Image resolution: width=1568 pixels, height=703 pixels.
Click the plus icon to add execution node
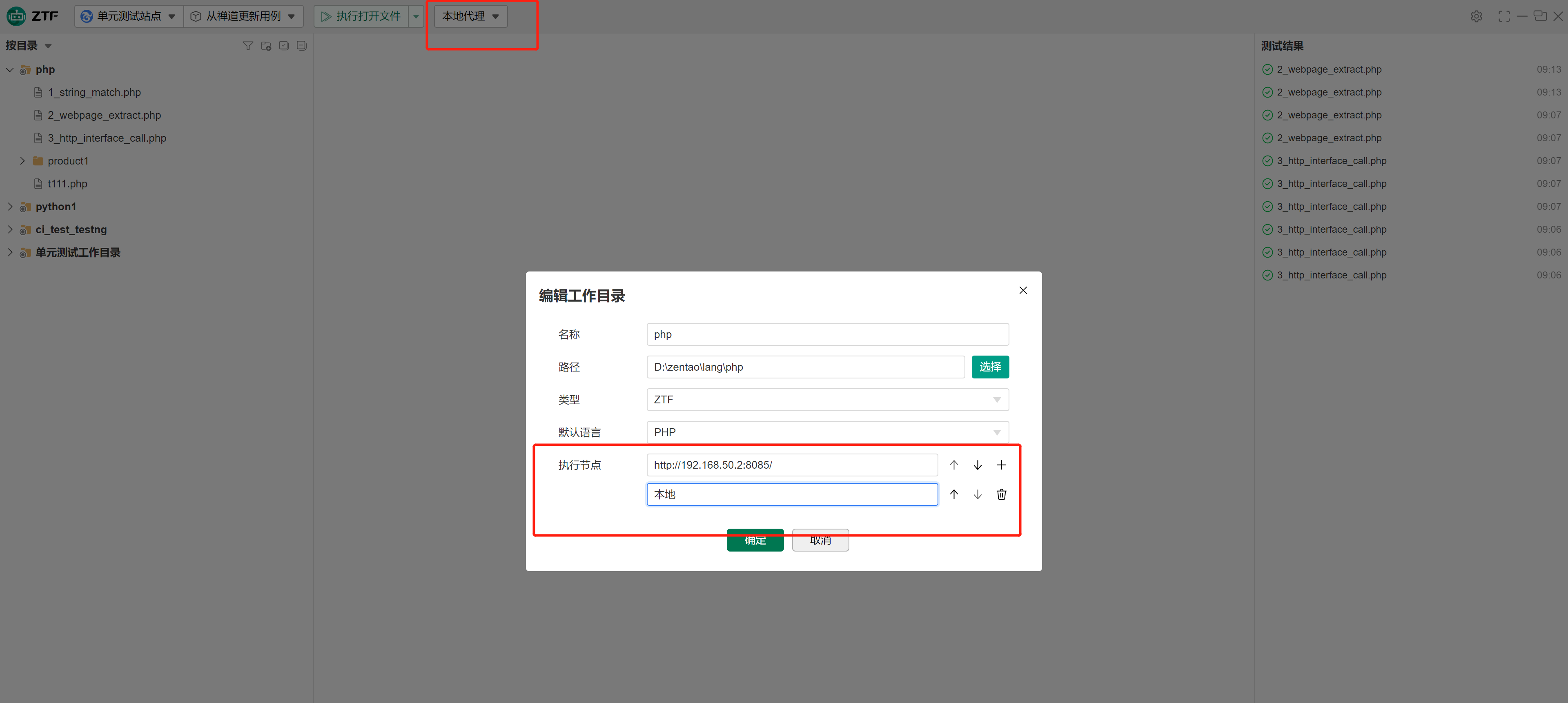click(x=1001, y=465)
